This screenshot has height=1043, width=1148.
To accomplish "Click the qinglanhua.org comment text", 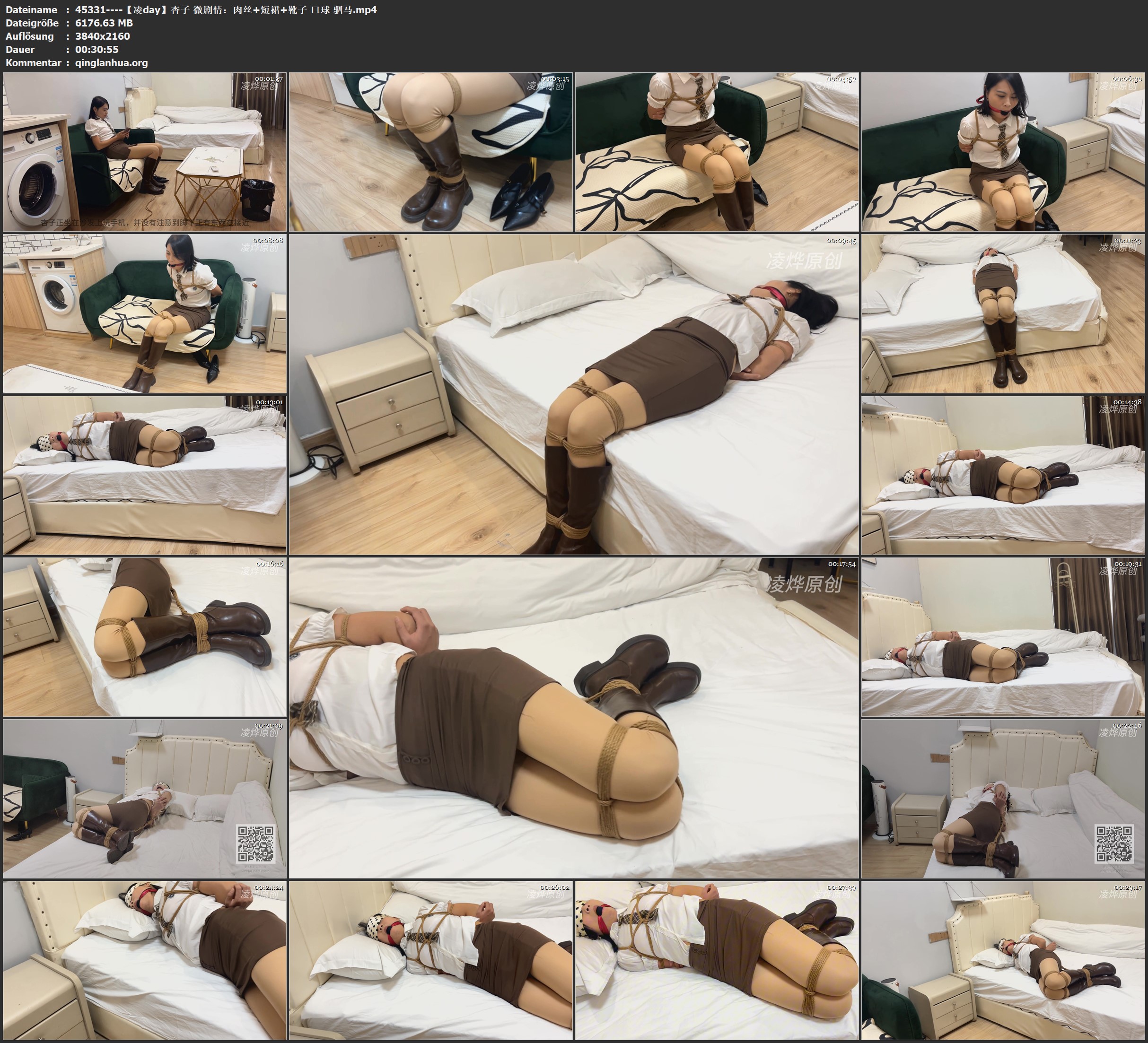I will [x=112, y=63].
